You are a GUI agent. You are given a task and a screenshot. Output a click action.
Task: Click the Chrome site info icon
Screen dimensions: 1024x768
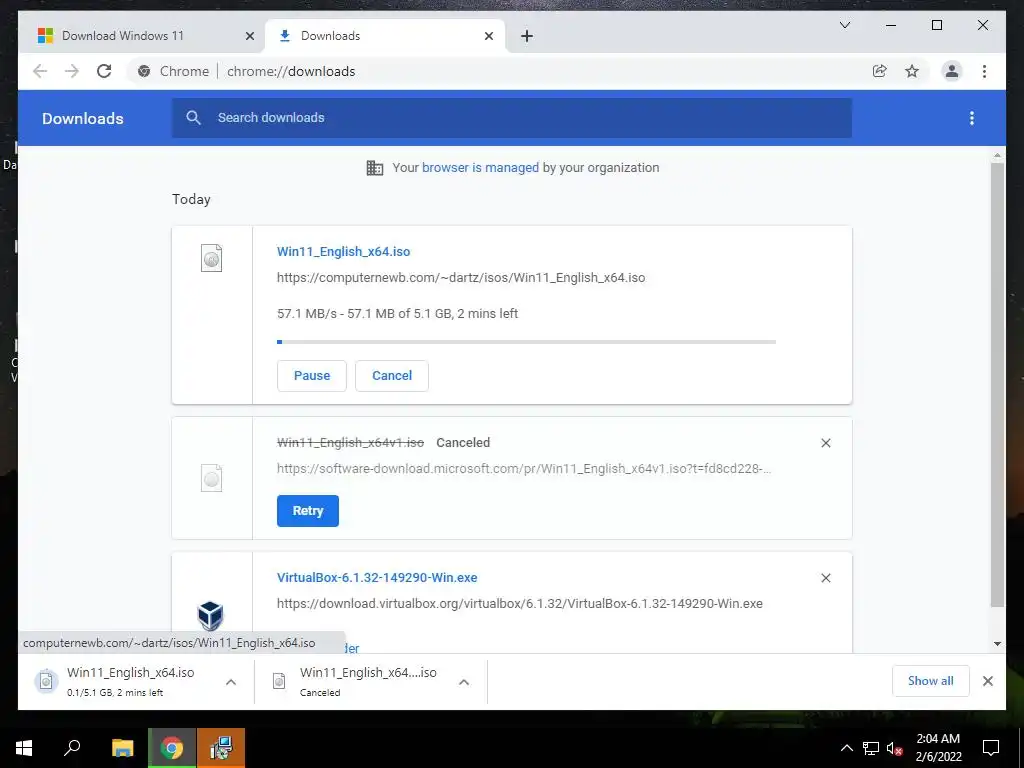coord(144,71)
